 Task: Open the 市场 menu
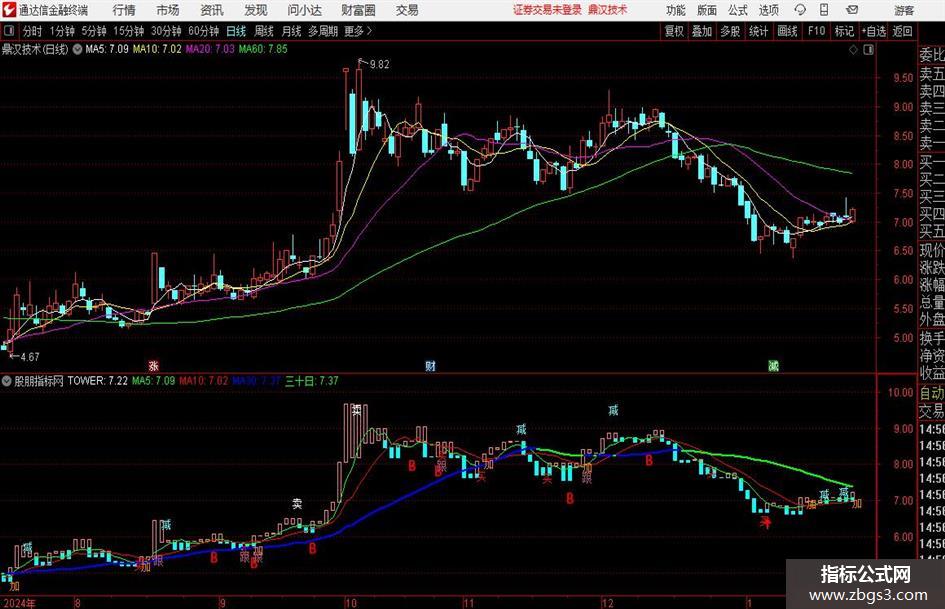pos(168,10)
